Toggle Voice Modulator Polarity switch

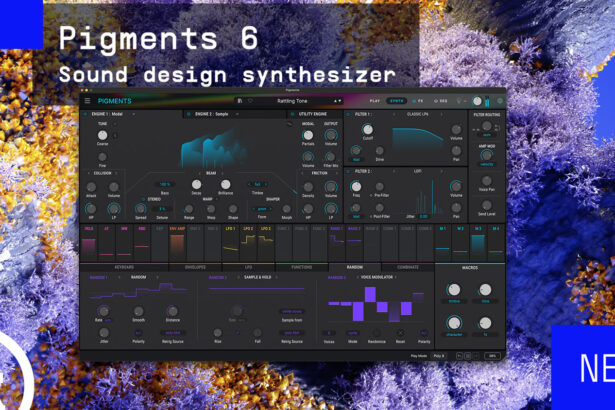424,333
